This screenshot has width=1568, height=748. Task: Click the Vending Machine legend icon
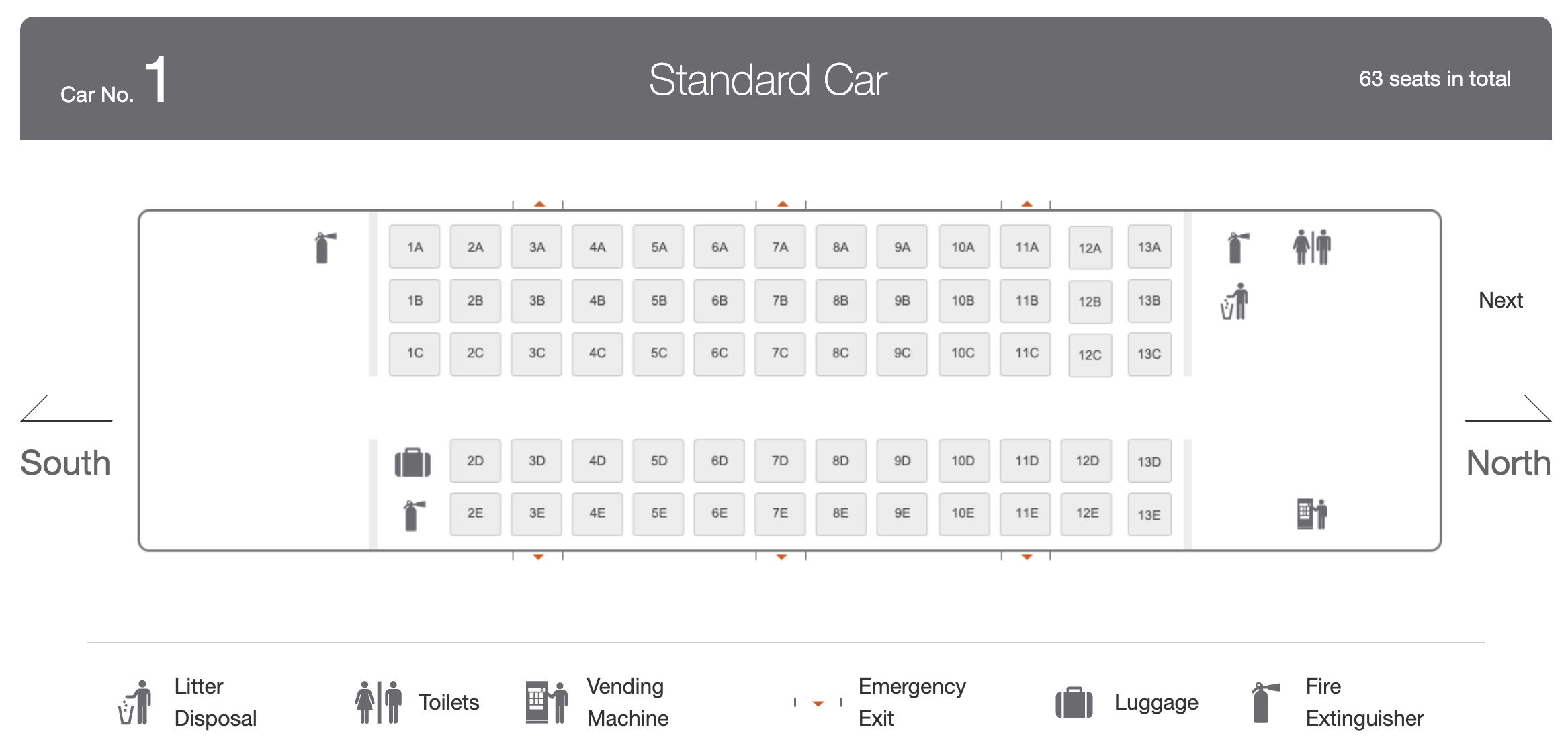point(546,702)
